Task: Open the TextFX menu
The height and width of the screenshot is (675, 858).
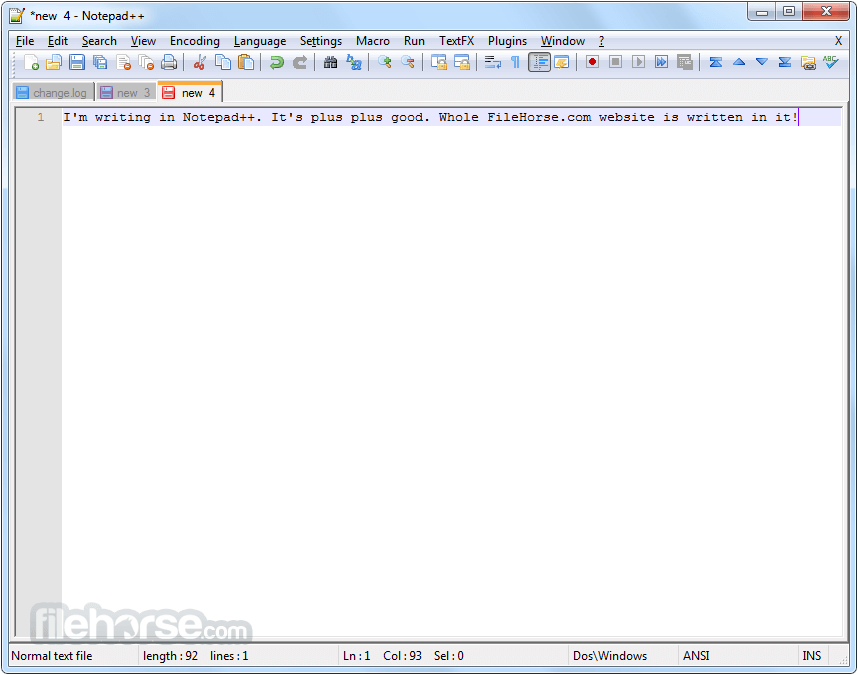Action: pos(456,41)
